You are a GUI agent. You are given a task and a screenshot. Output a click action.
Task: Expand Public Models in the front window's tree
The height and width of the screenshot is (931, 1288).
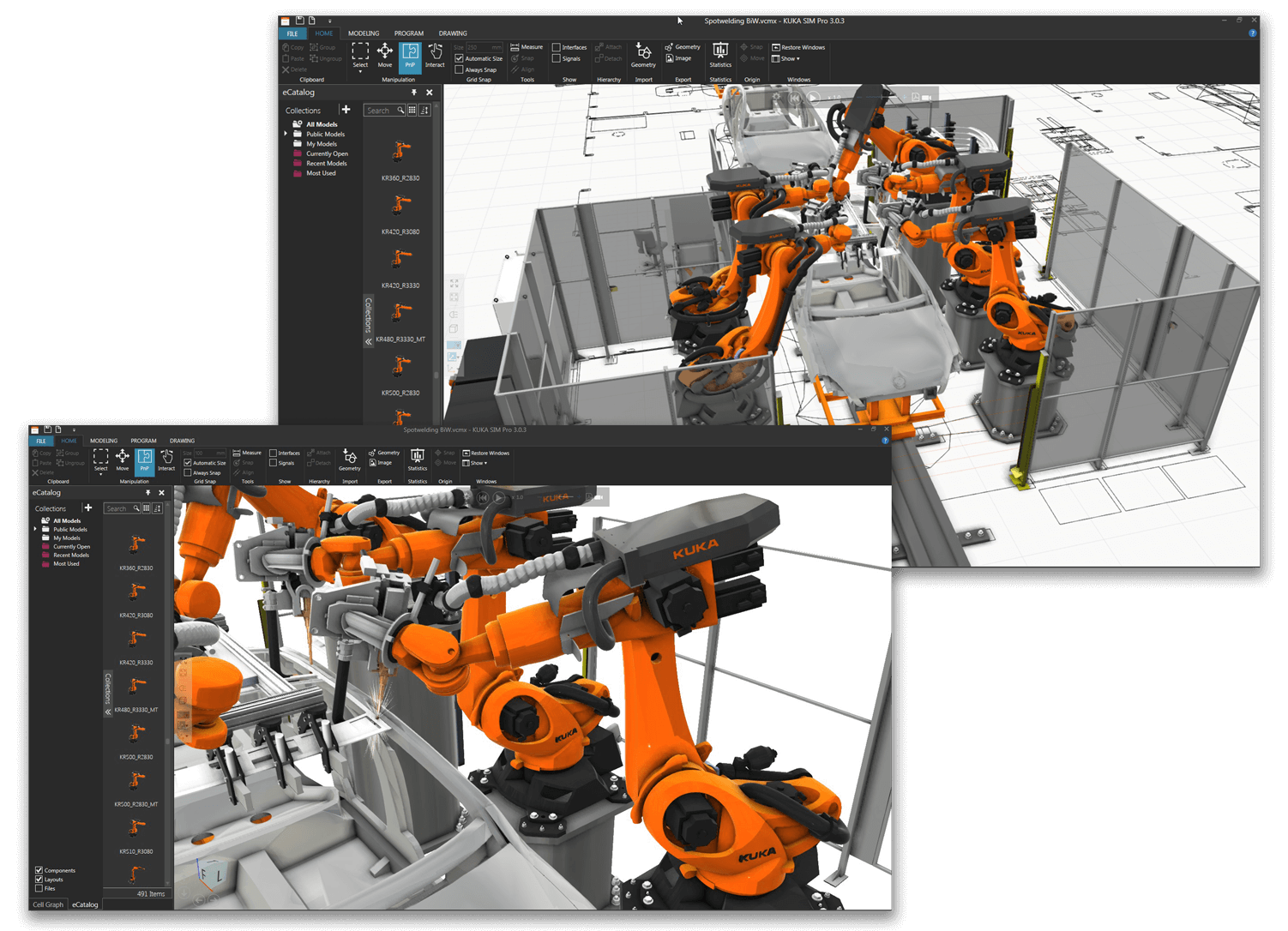click(x=35, y=529)
